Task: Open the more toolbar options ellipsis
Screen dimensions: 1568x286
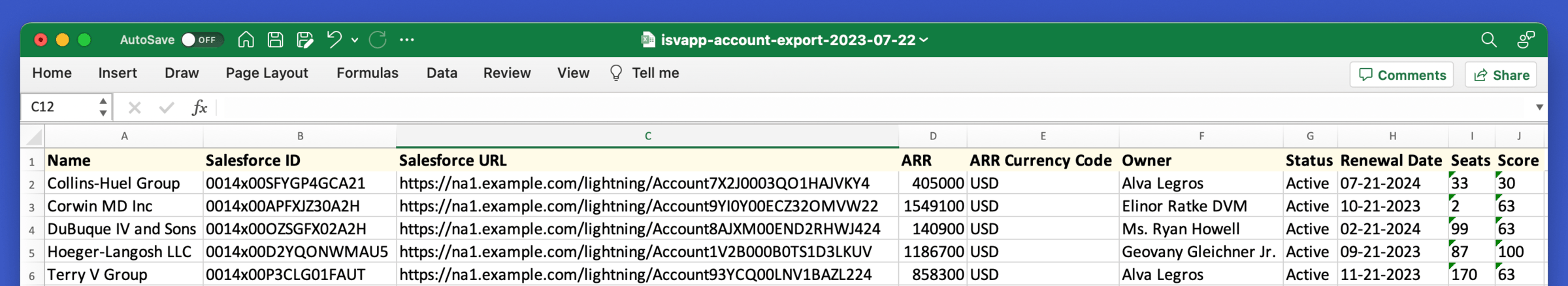Action: coord(407,40)
